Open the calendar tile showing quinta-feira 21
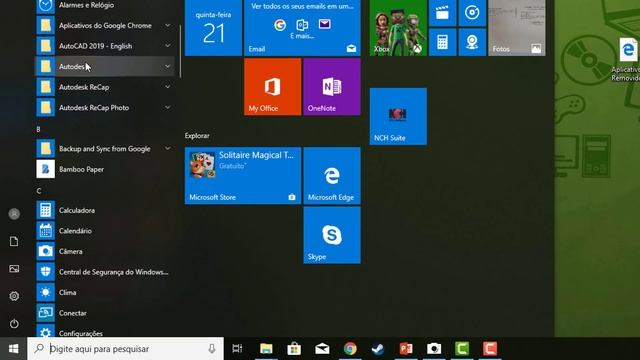This screenshot has height=360, width=640. click(213, 28)
